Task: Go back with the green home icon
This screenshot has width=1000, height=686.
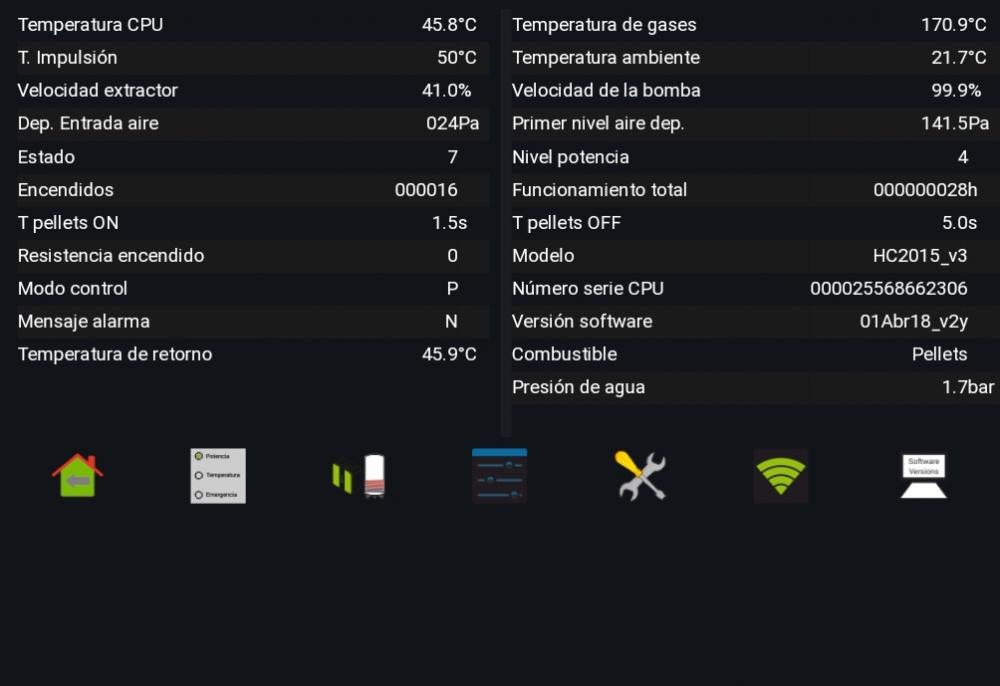Action: (77, 475)
